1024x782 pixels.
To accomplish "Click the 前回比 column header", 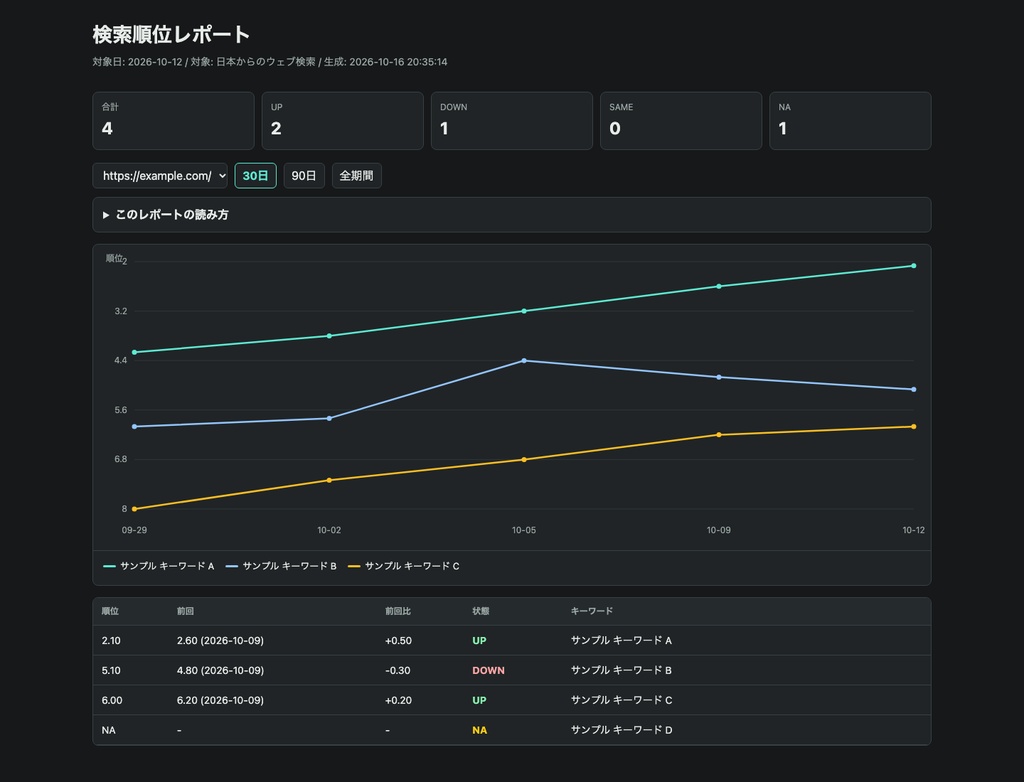I will coord(398,611).
